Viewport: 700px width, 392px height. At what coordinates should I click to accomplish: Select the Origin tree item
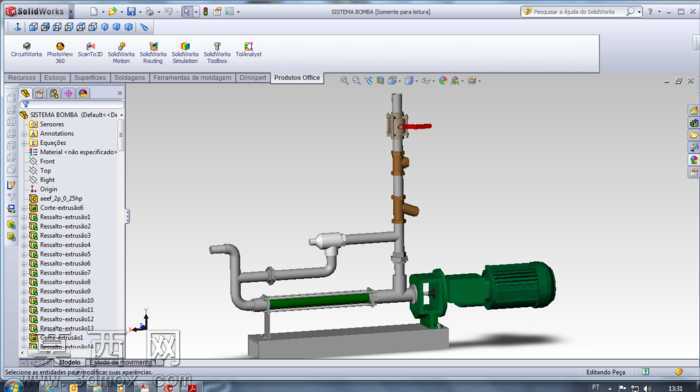pos(43,189)
